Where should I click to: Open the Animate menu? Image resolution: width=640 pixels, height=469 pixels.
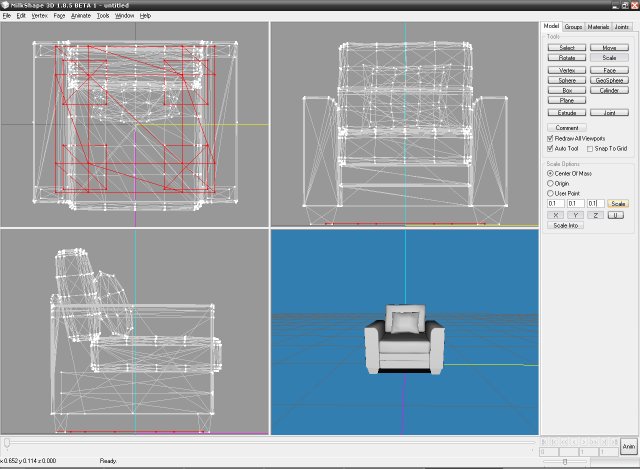80,16
